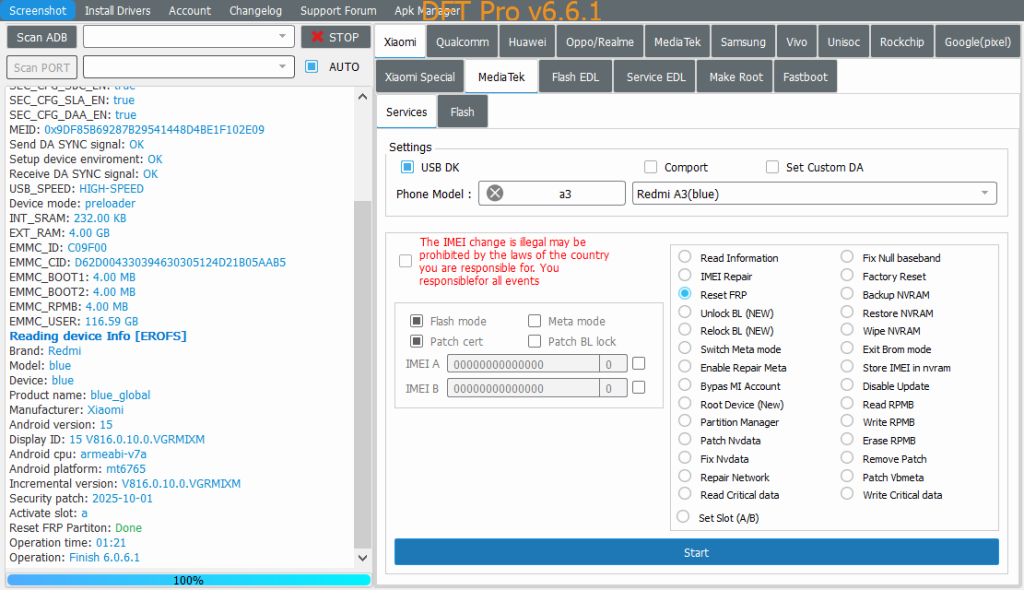Toggle the Flash mode checkbox
The height and width of the screenshot is (590, 1024).
point(416,321)
